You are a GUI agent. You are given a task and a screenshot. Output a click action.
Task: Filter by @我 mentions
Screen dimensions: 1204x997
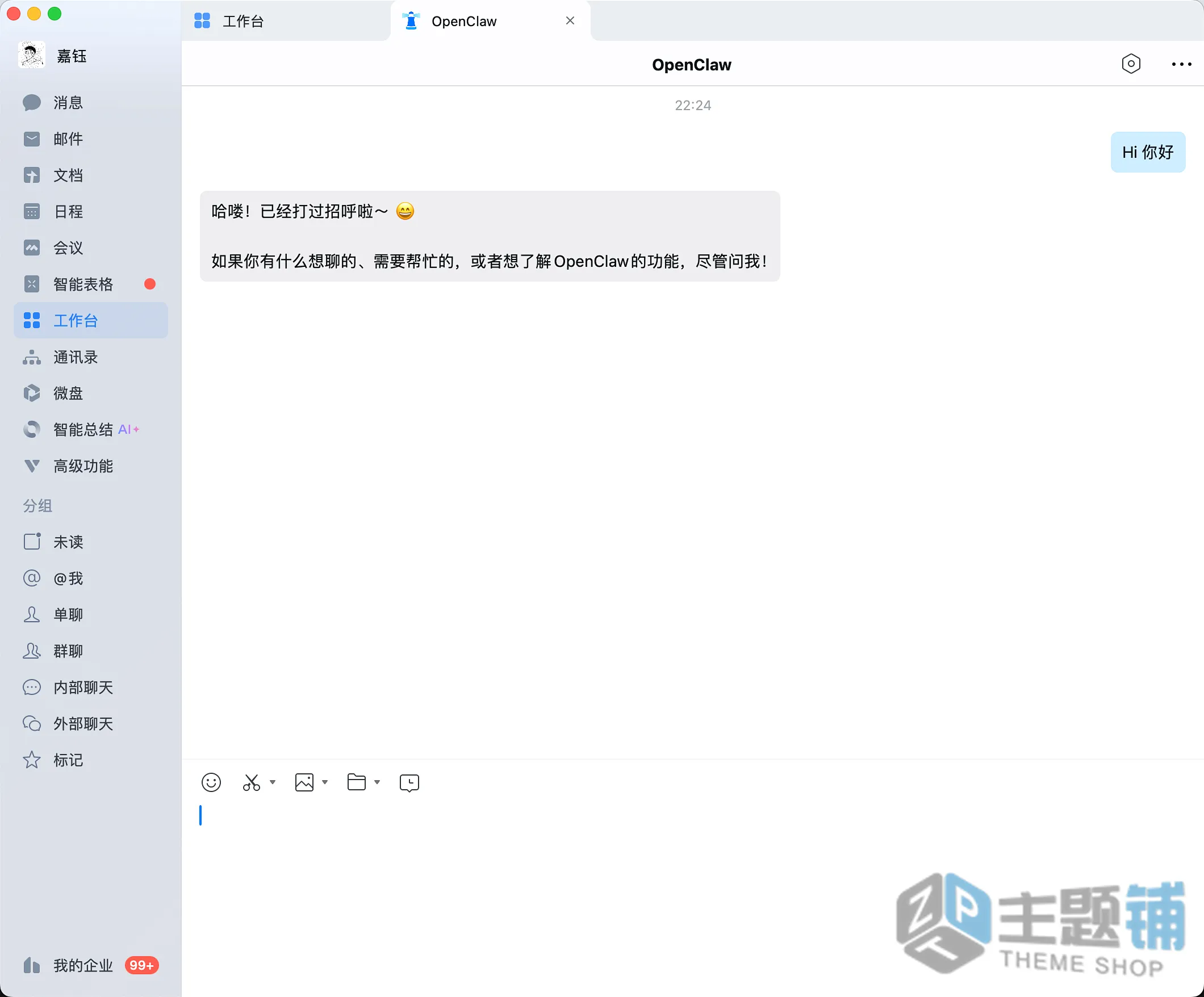[x=91, y=579]
